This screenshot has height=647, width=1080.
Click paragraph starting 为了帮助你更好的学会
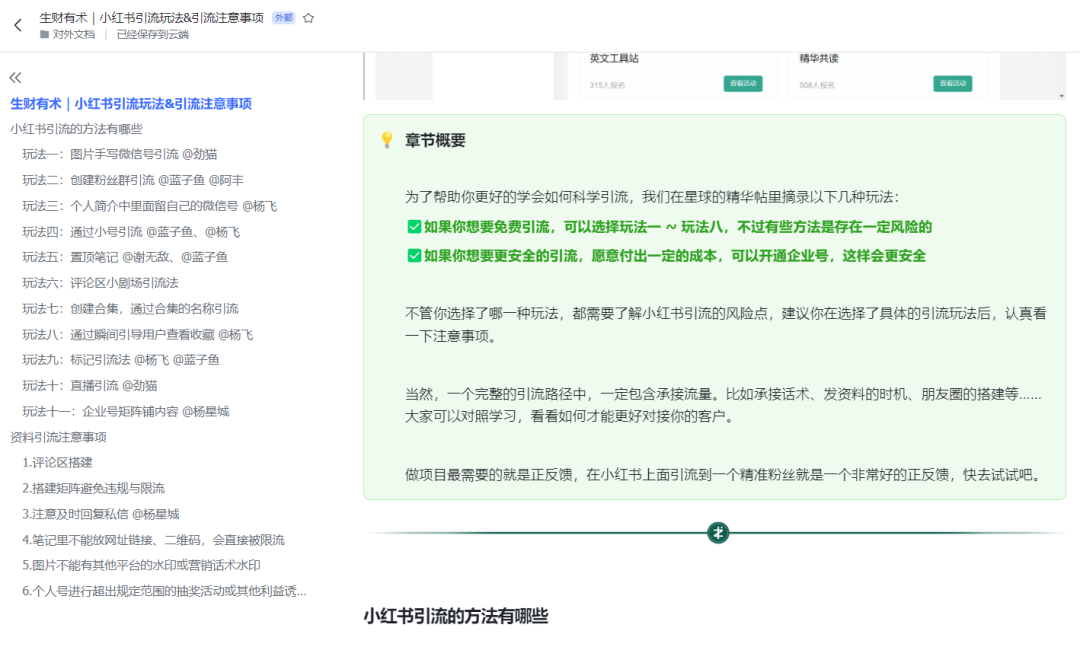[652, 197]
